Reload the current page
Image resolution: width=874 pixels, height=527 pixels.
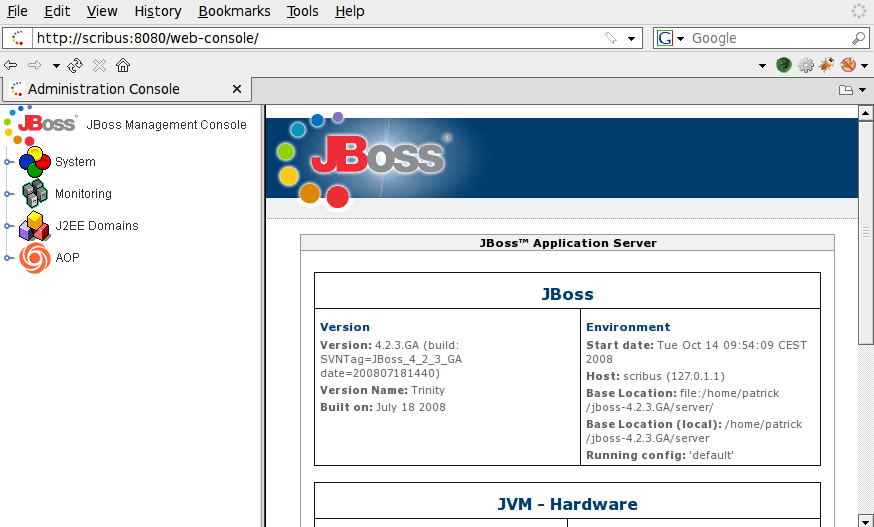coord(75,65)
